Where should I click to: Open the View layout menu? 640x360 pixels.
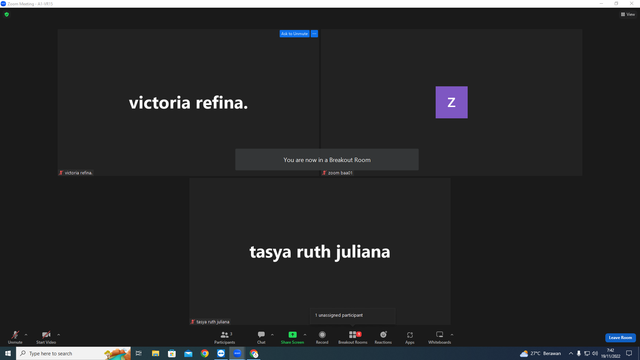[628, 14]
